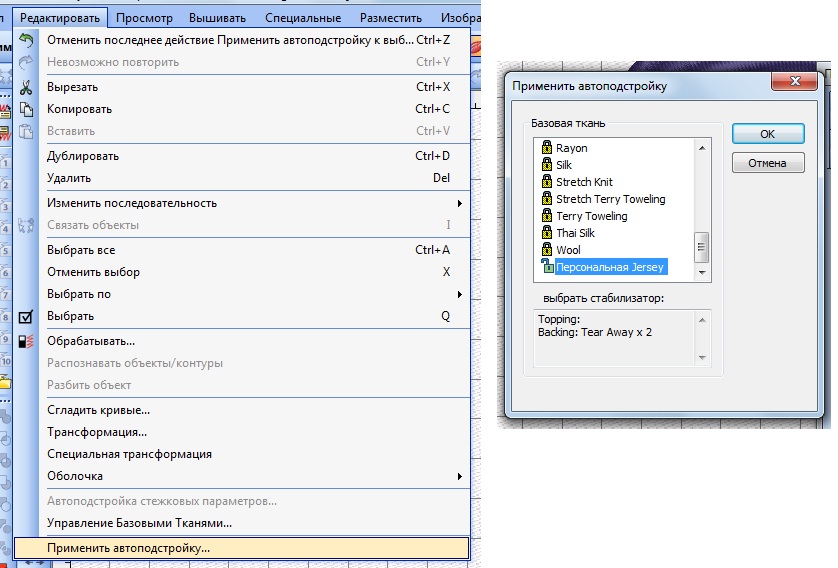Image resolution: width=838 pixels, height=568 pixels.
Task: Click the lock icon beside Rayon
Action: [x=547, y=147]
